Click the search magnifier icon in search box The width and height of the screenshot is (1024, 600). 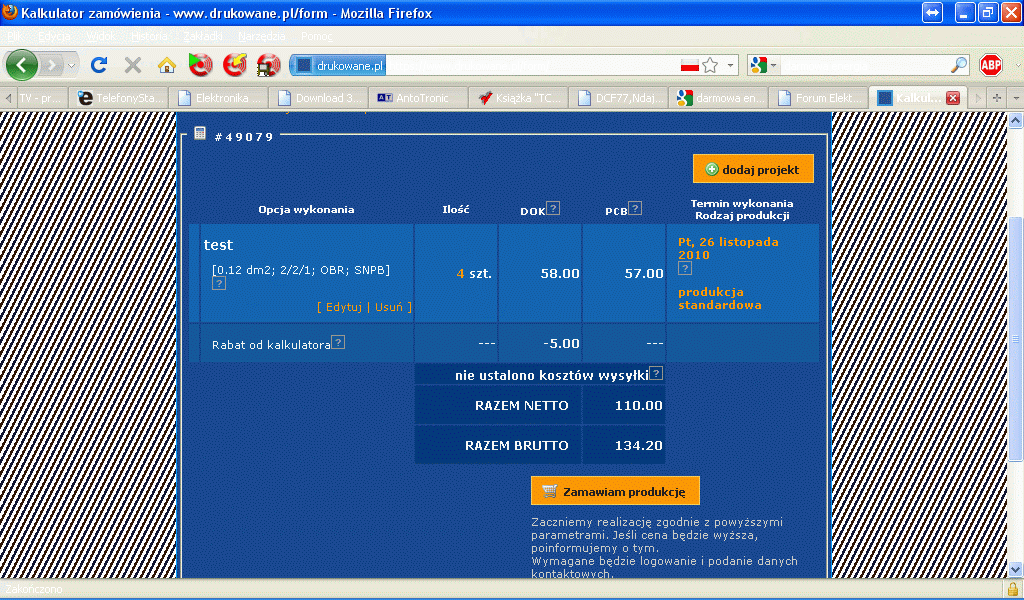[958, 65]
